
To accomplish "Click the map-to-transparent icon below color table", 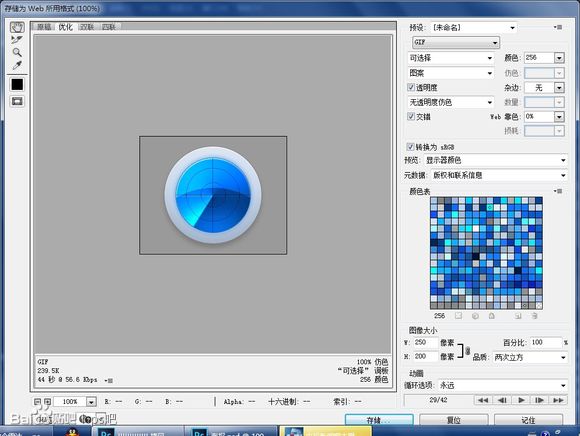I will 459,316.
